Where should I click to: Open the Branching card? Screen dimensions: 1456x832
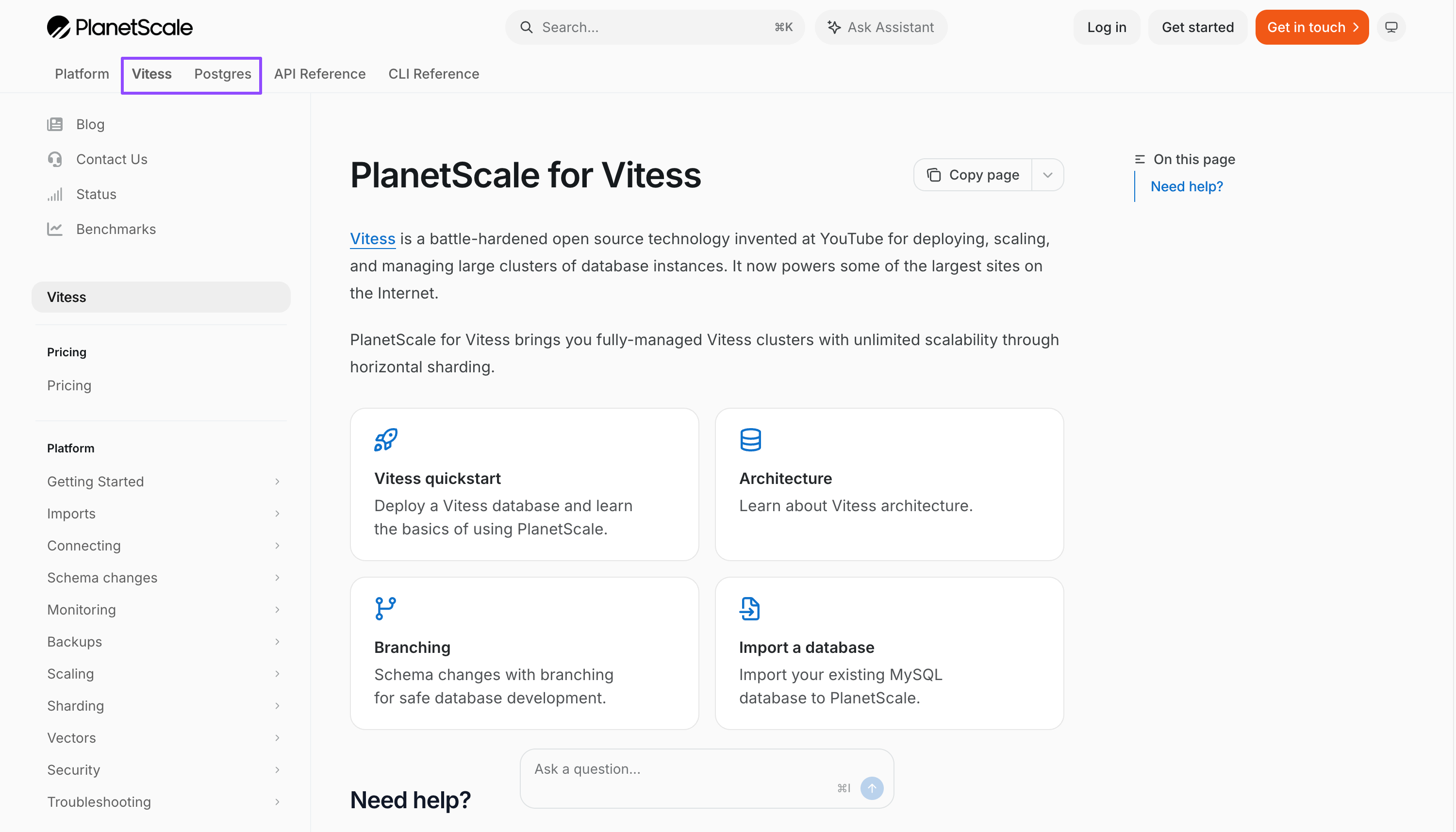pyautogui.click(x=524, y=653)
